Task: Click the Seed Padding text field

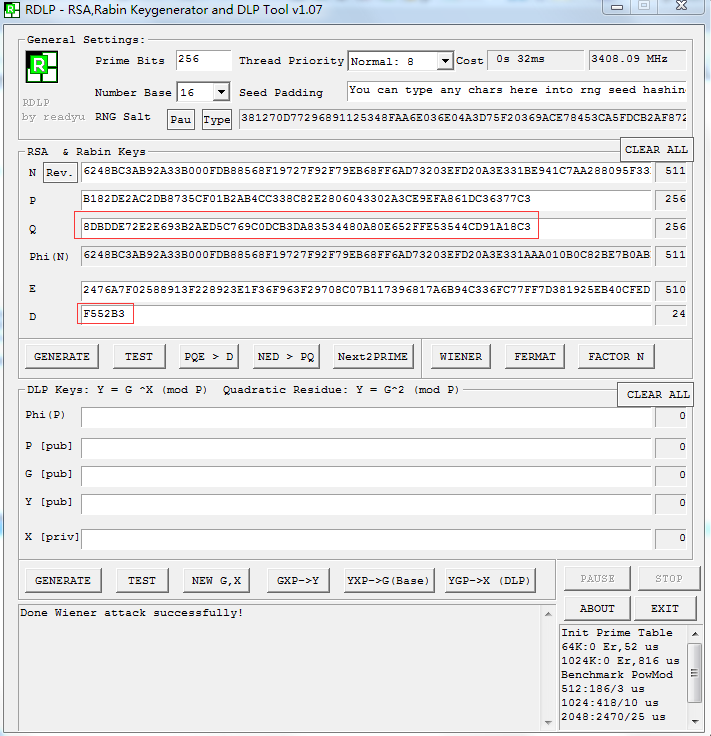Action: (517, 91)
